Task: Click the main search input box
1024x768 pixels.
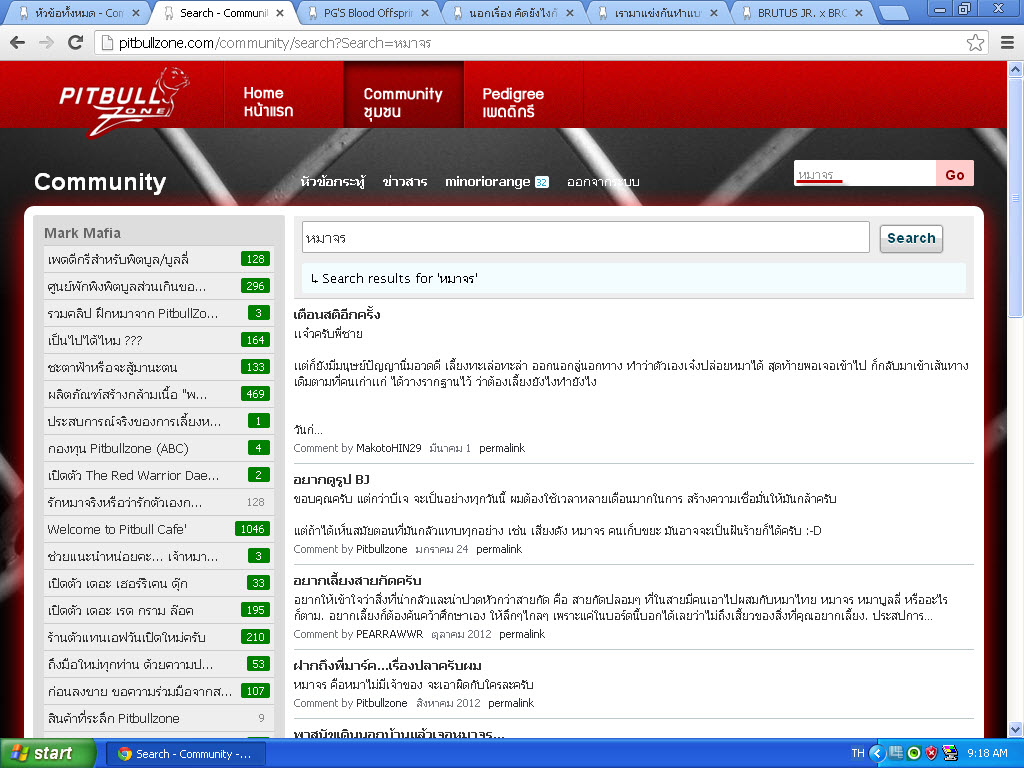Action: tap(585, 238)
